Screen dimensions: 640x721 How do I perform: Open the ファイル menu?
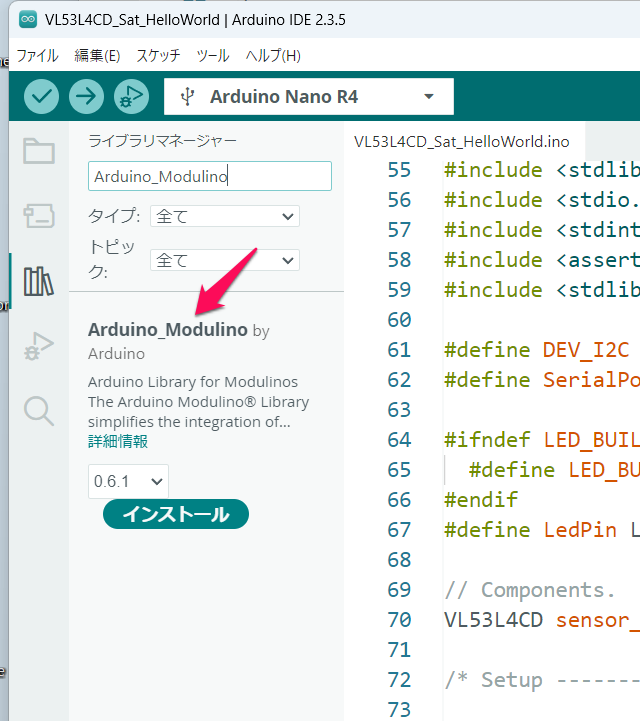37,55
